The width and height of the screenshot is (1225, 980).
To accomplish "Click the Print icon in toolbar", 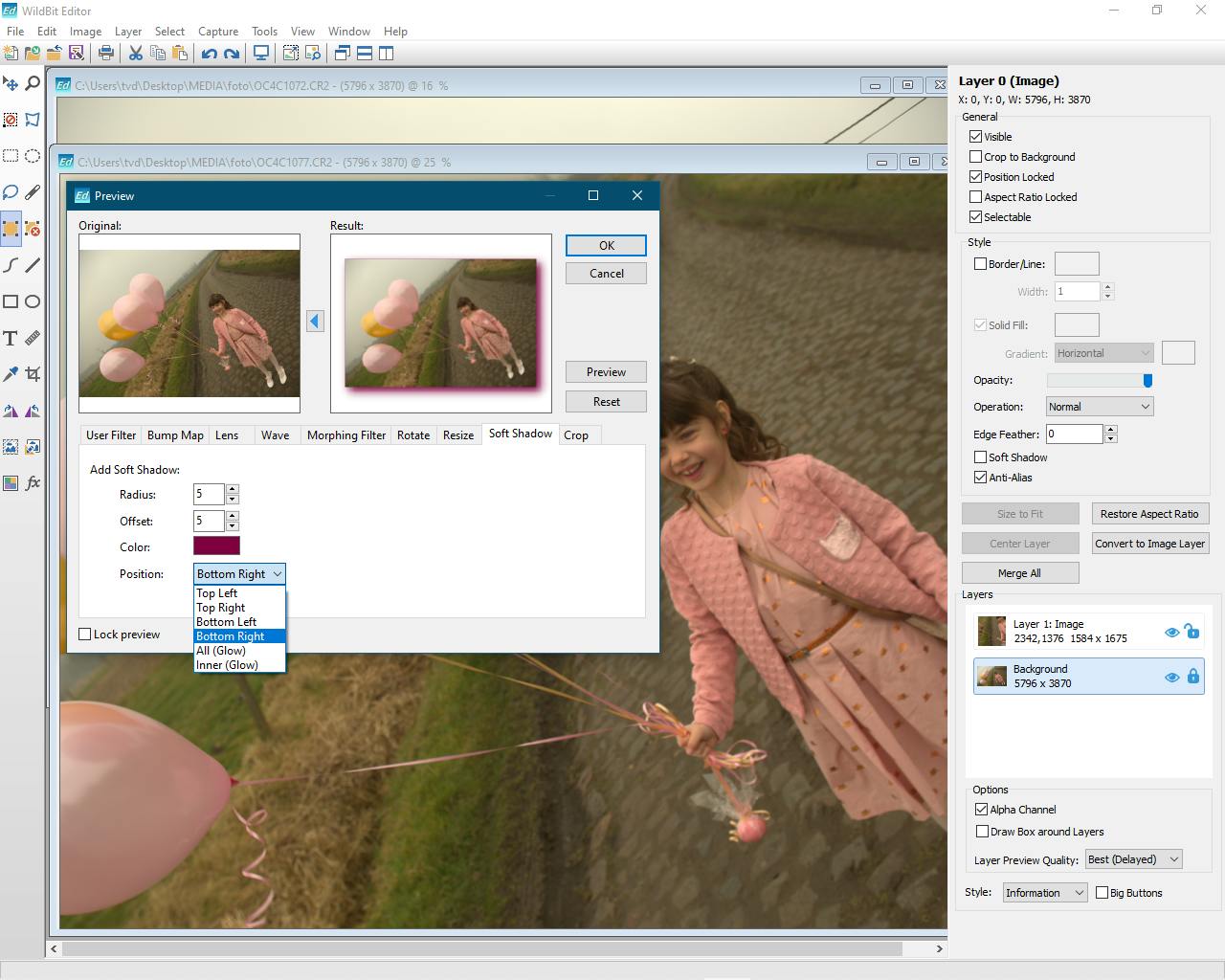I will pyautogui.click(x=106, y=54).
